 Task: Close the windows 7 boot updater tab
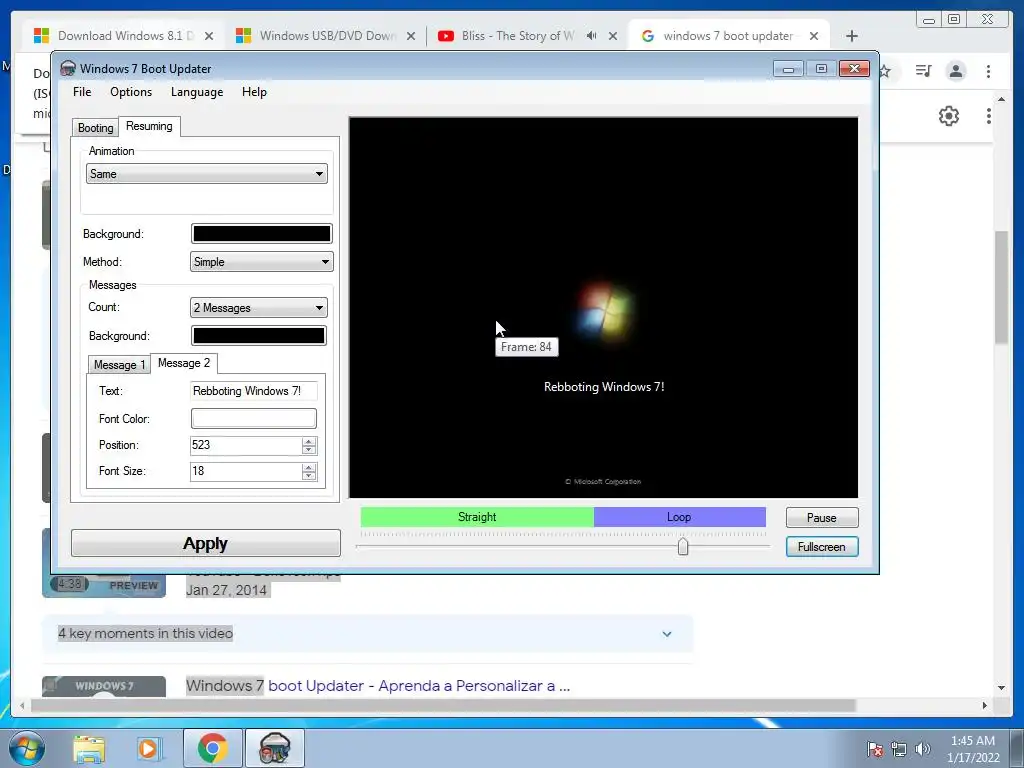(x=814, y=36)
